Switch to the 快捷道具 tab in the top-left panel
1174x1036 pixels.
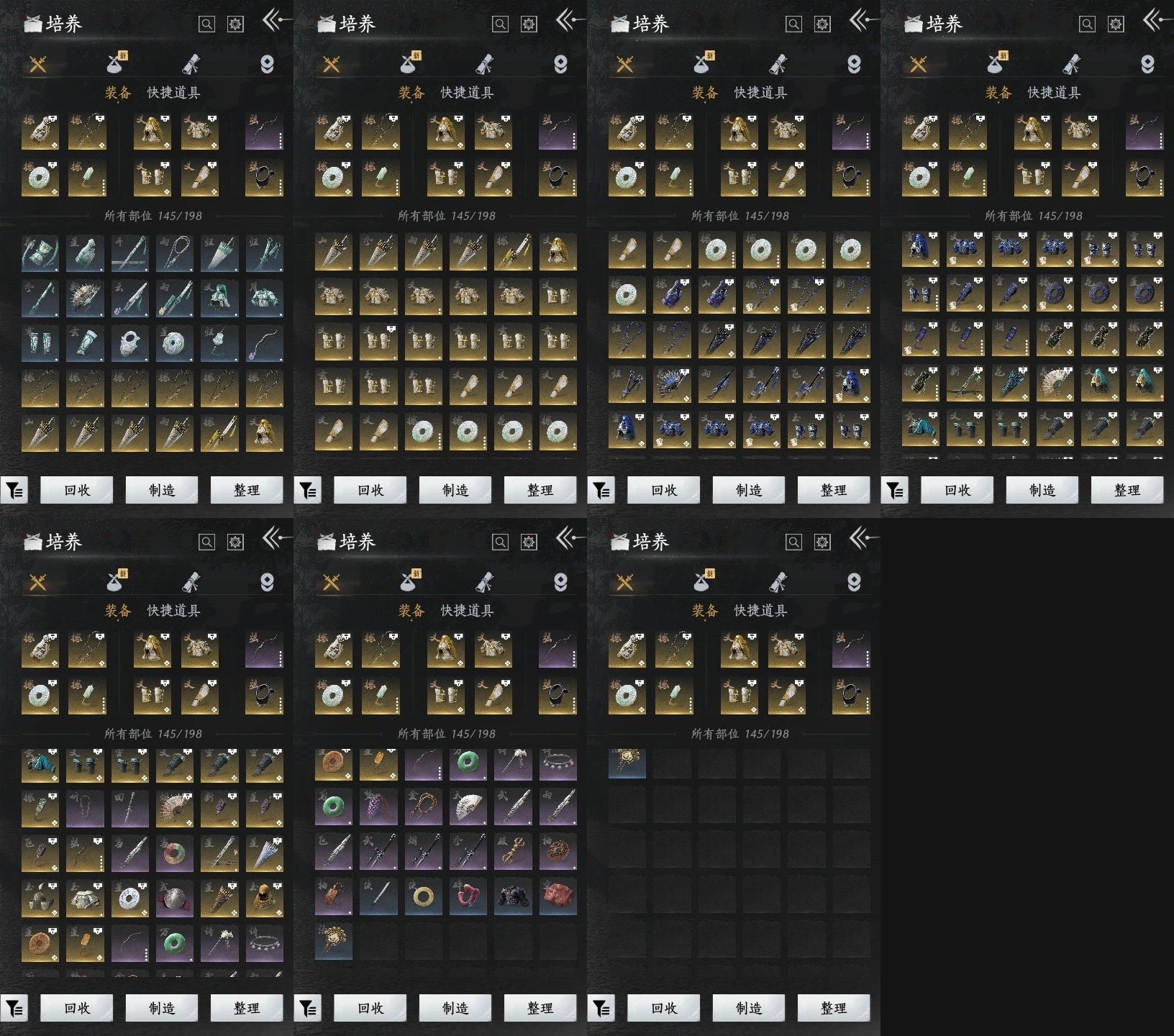pos(173,93)
